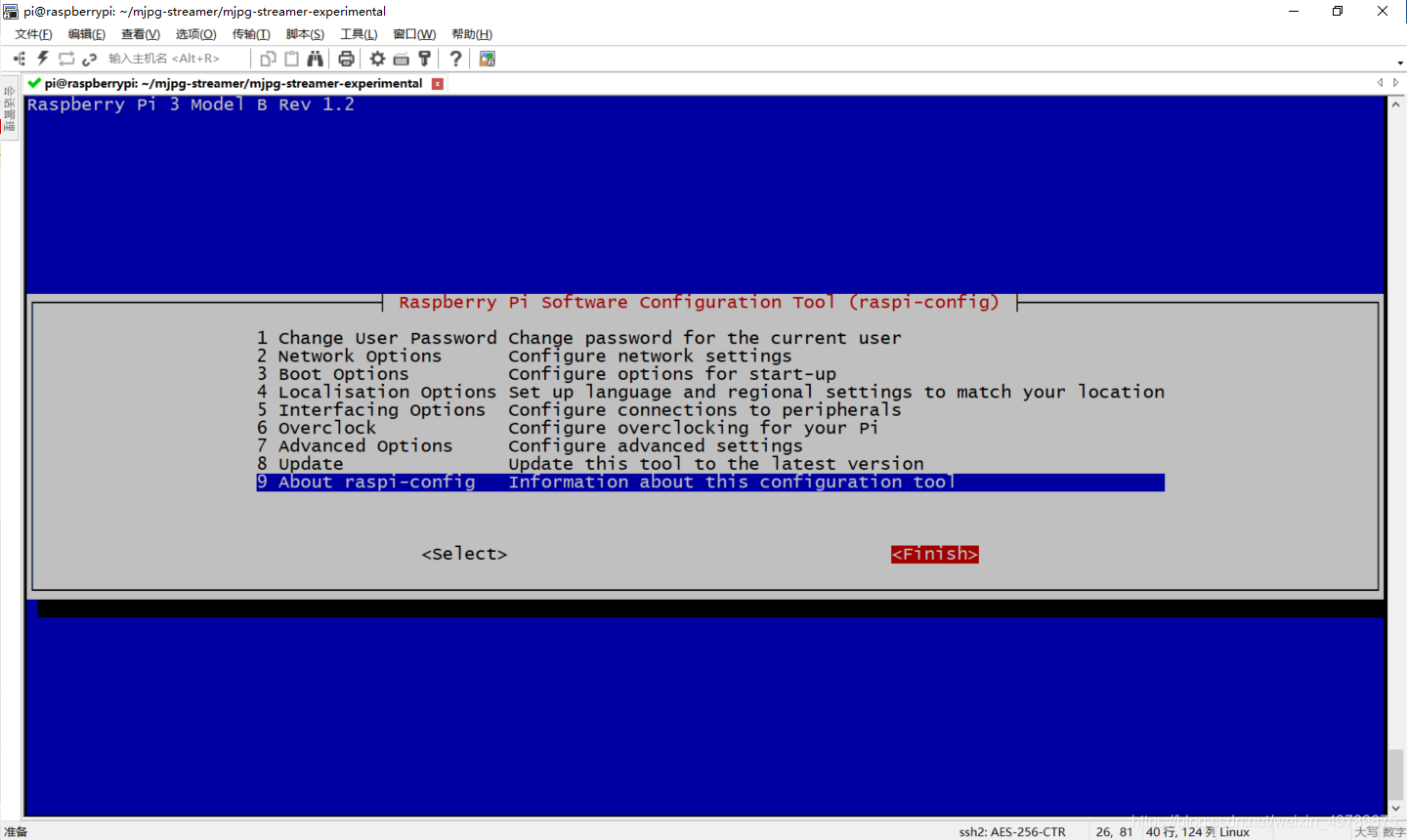Viewport: 1407px width, 840px height.
Task: Select '2 Network Options' menu row
Action: [x=710, y=357]
